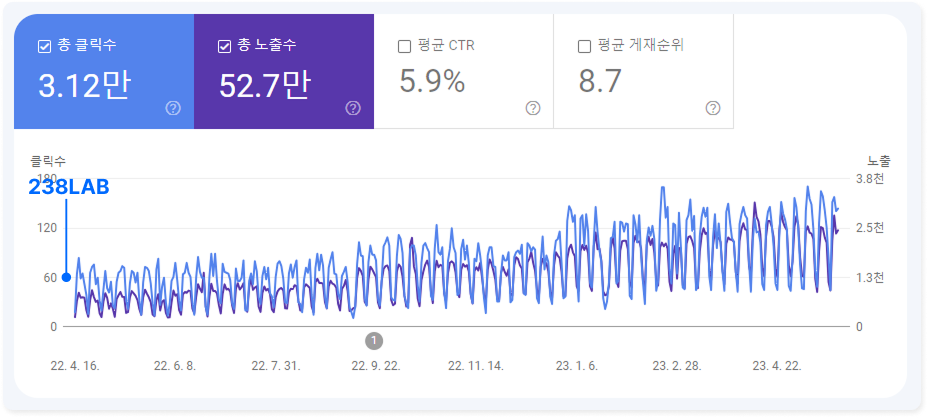
Task: Click the 23. 4. 22. date label
Action: click(777, 366)
